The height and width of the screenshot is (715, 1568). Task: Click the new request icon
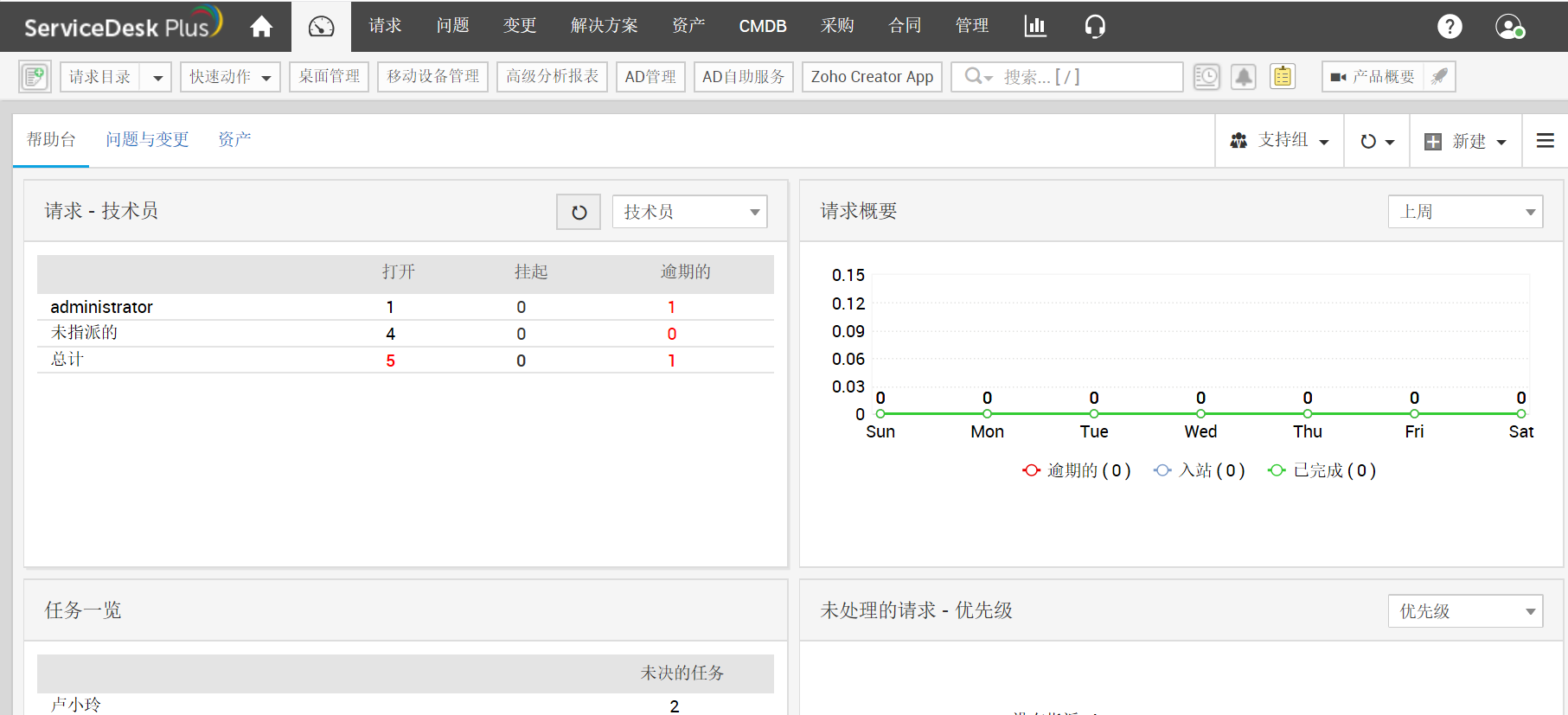click(x=35, y=77)
